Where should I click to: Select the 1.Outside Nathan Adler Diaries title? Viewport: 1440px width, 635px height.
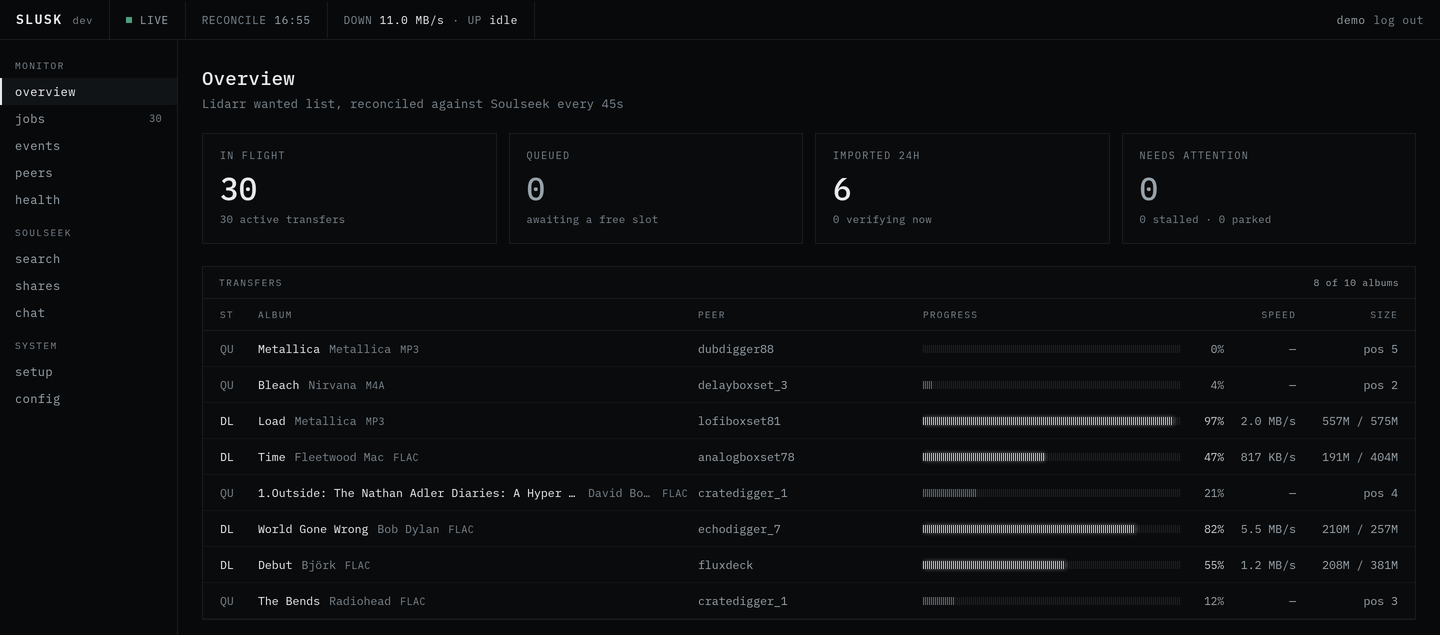(417, 493)
